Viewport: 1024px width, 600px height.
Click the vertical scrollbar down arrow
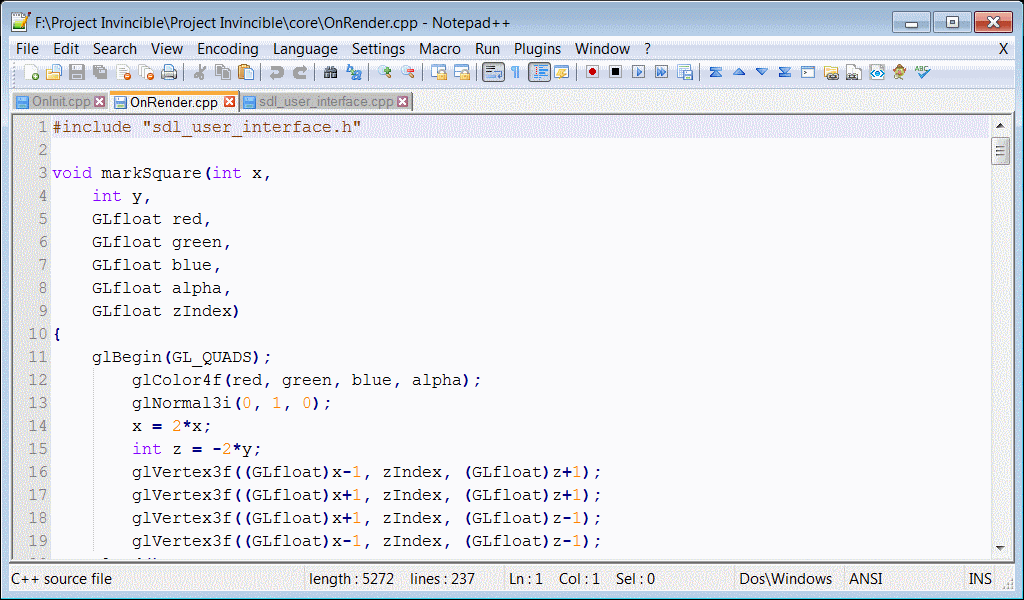point(1002,548)
